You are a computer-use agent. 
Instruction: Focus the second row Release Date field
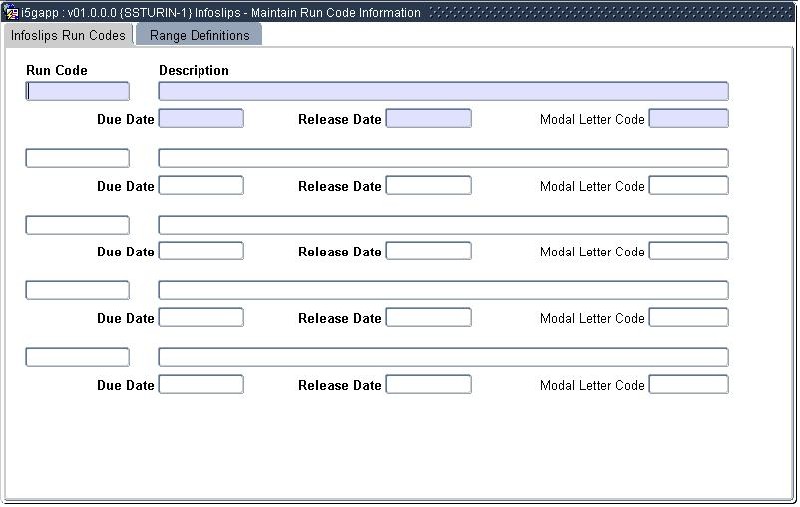428,185
